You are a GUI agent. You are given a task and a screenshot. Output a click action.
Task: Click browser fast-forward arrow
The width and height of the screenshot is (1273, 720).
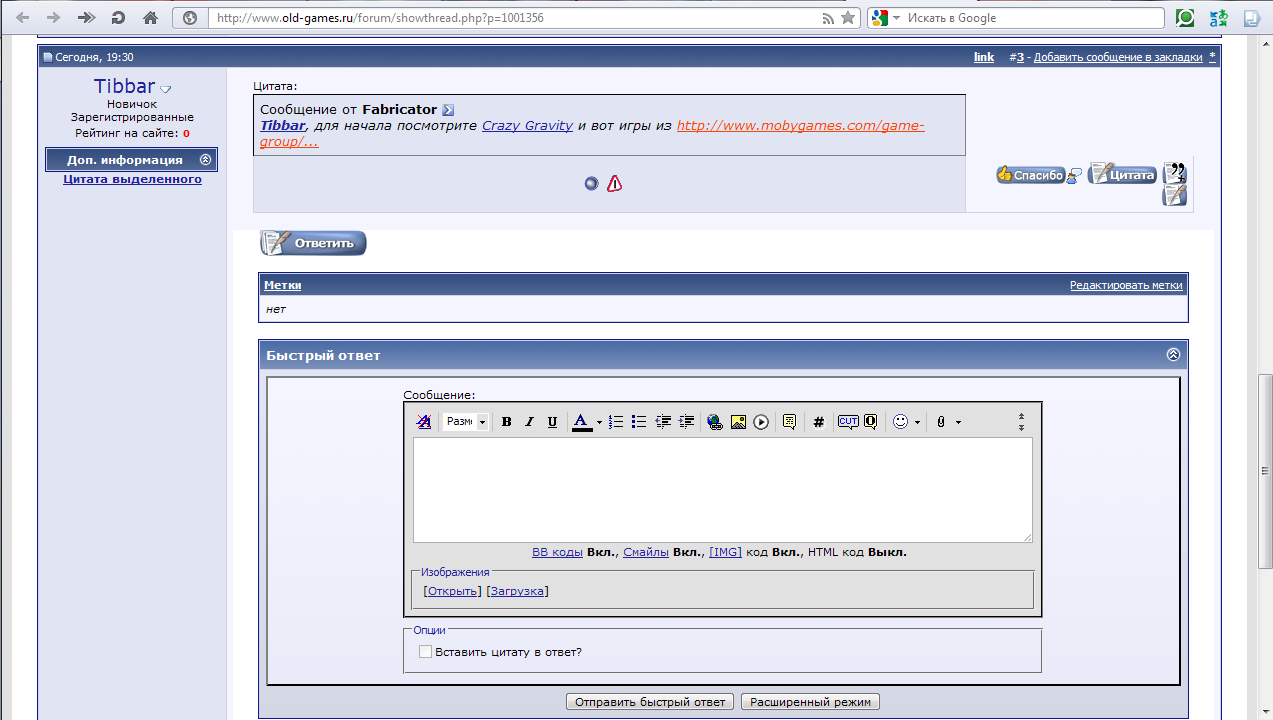coord(86,18)
